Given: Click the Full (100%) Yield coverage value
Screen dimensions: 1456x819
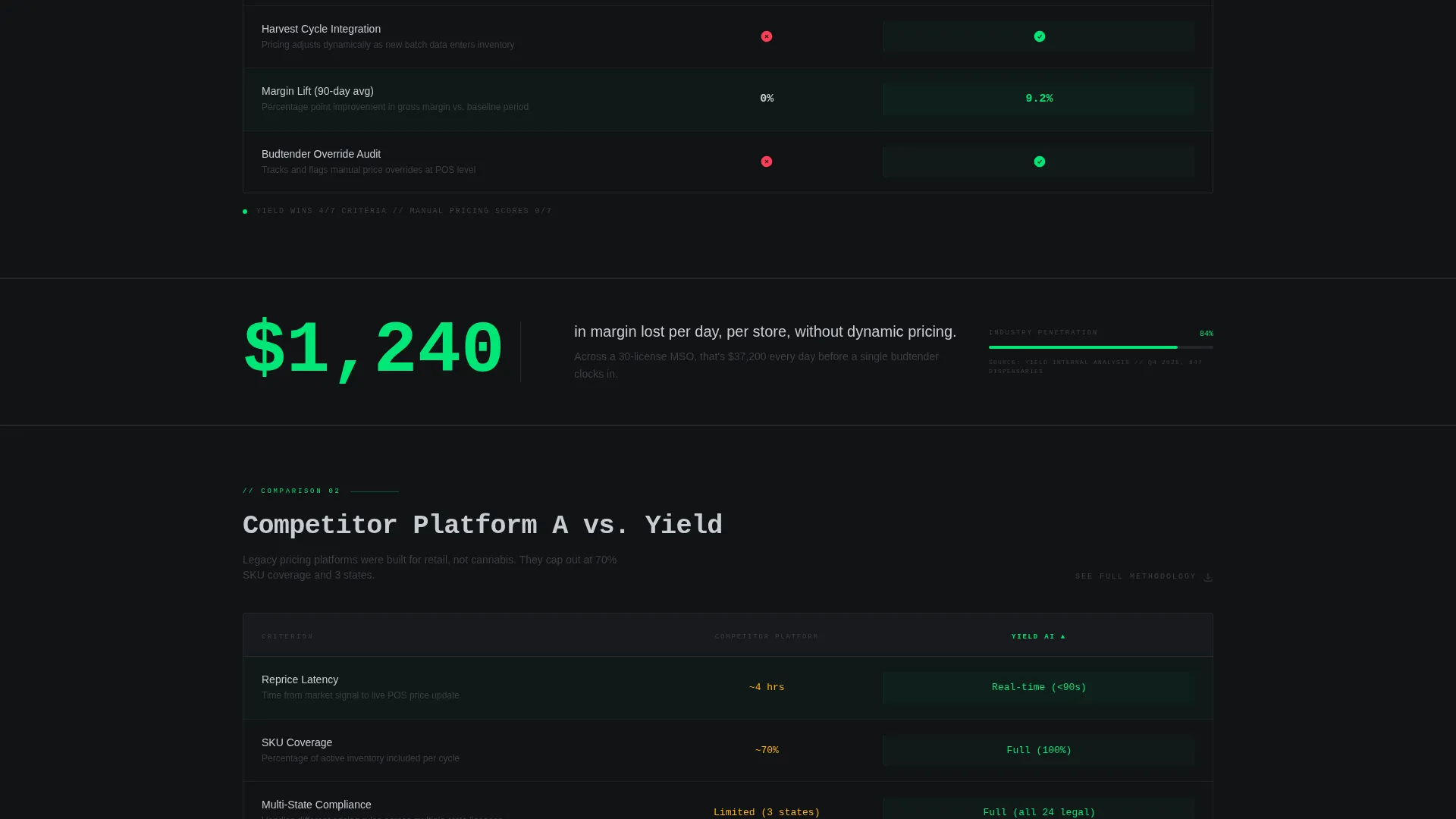Looking at the screenshot, I should pyautogui.click(x=1039, y=750).
